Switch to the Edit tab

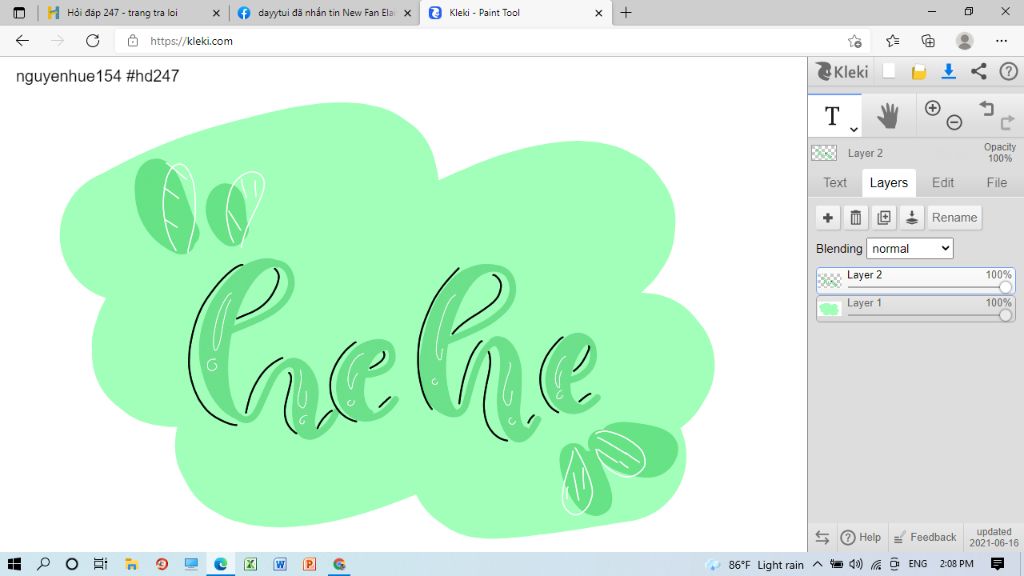coord(942,183)
